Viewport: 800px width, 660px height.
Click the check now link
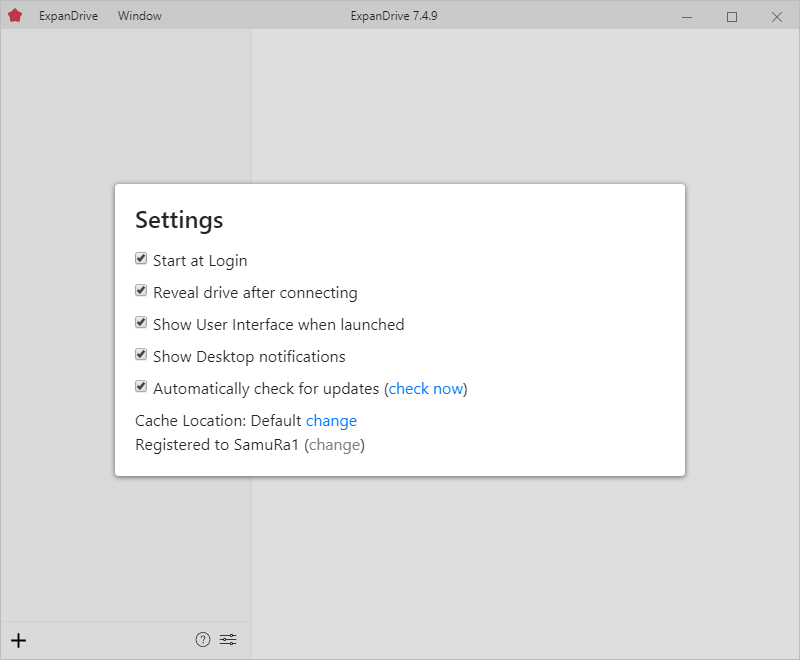click(x=426, y=389)
